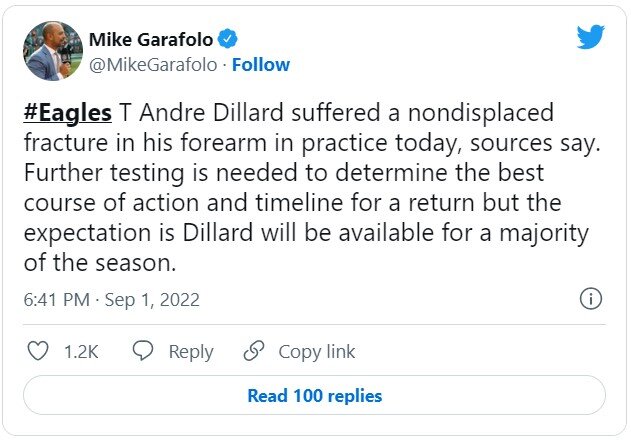
Task: Open the Mike Garafolo display name link
Action: (150, 39)
